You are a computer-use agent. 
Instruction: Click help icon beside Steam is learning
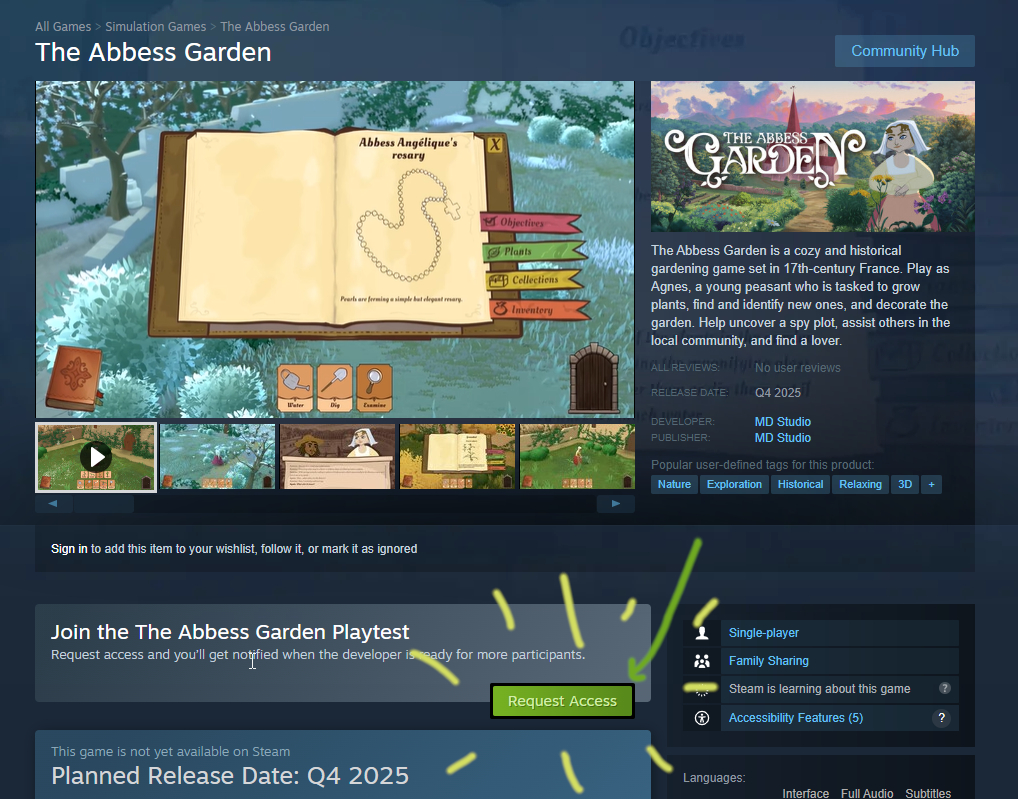tap(945, 688)
